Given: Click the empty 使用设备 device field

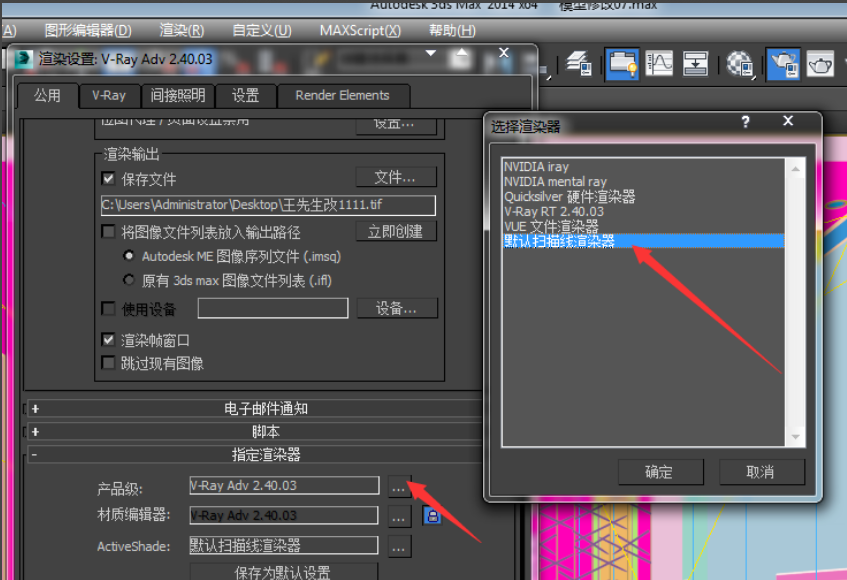Looking at the screenshot, I should [273, 308].
